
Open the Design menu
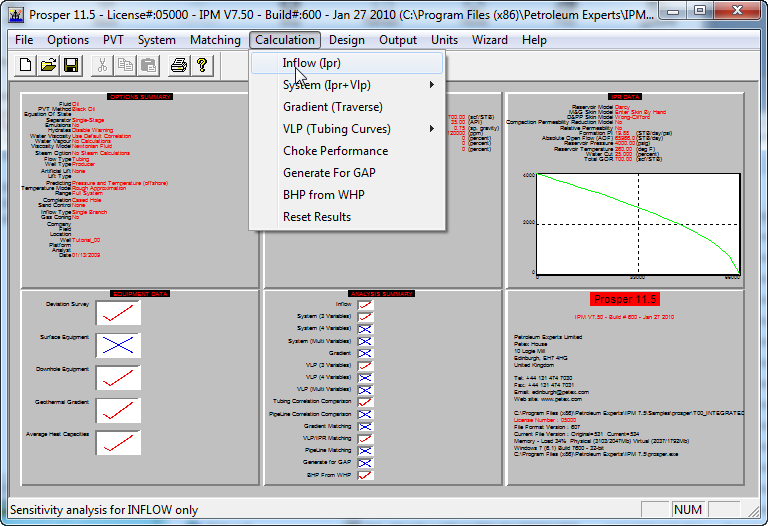347,40
